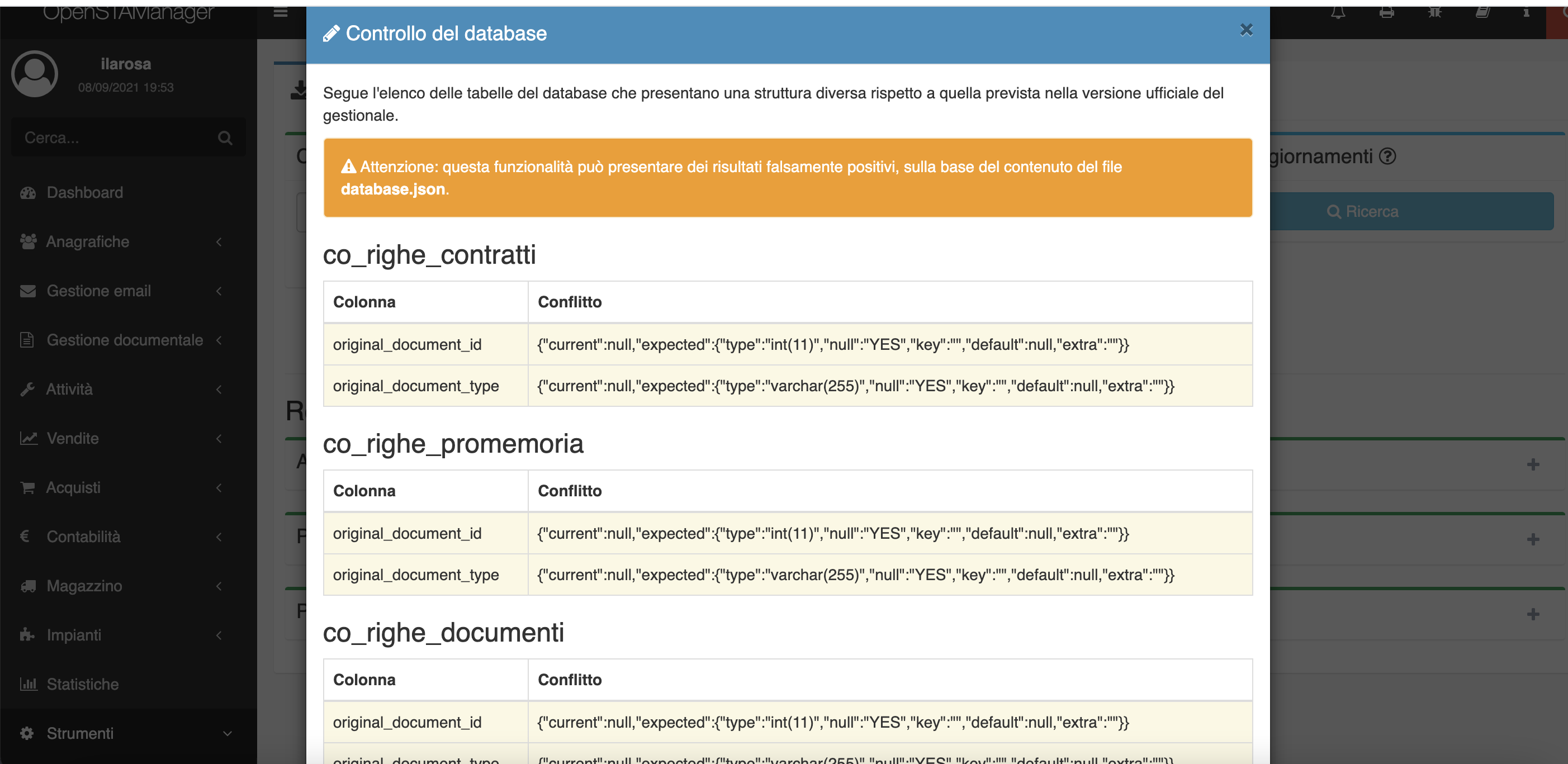Screen dimensions: 1568x764
Task: Click the co_righe_contratti heading
Action: (x=429, y=254)
